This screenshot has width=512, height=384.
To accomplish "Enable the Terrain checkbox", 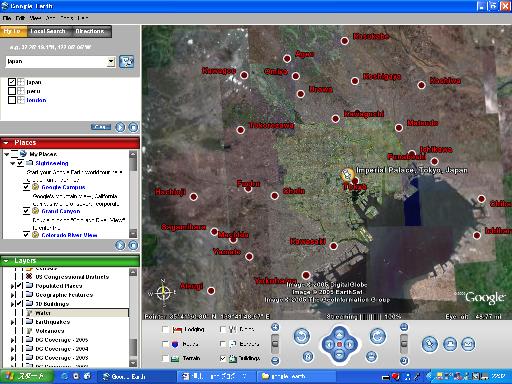I will click(165, 358).
